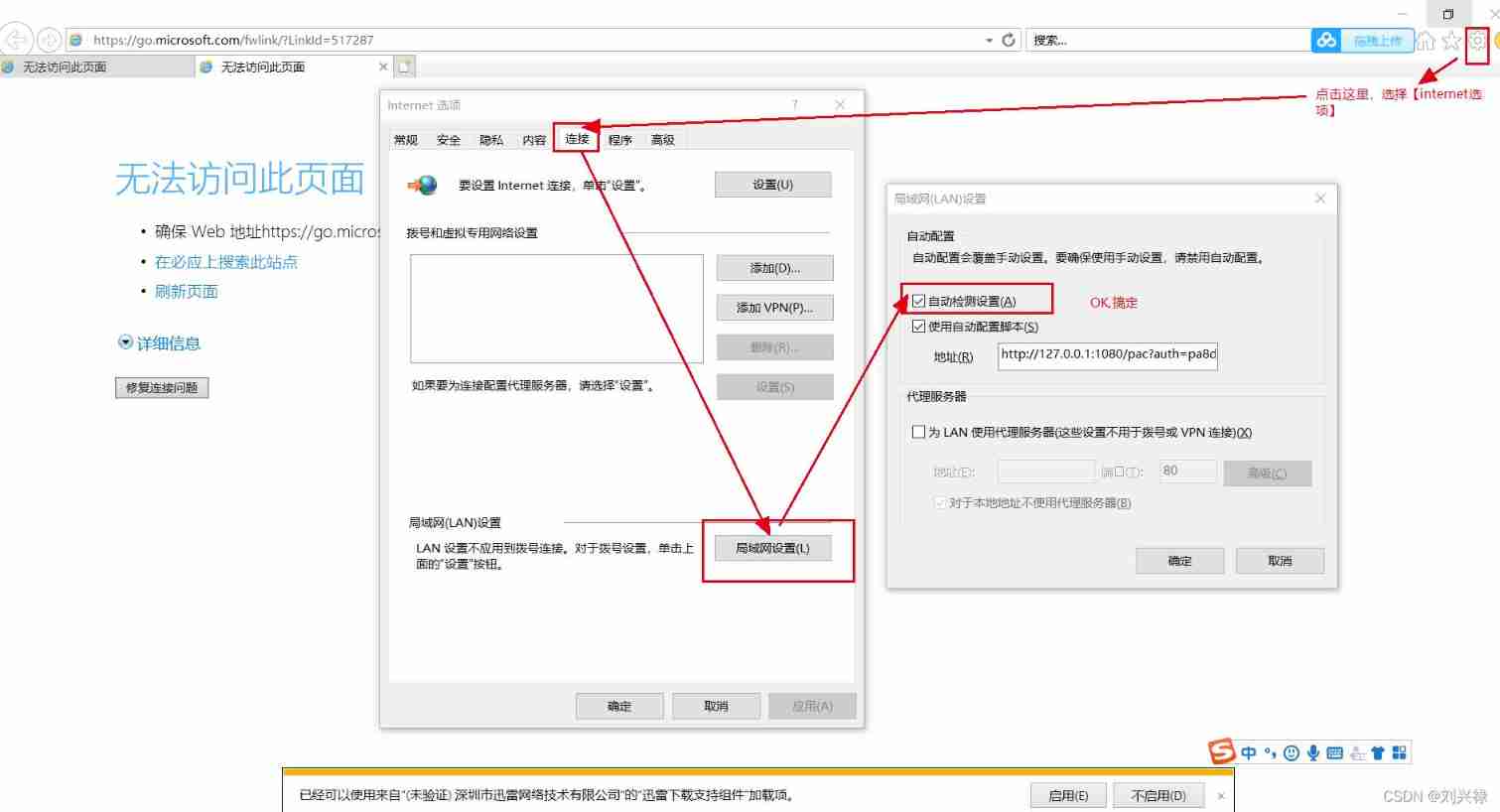Open favorites via the star icon
This screenshot has width=1500, height=812.
[1451, 42]
